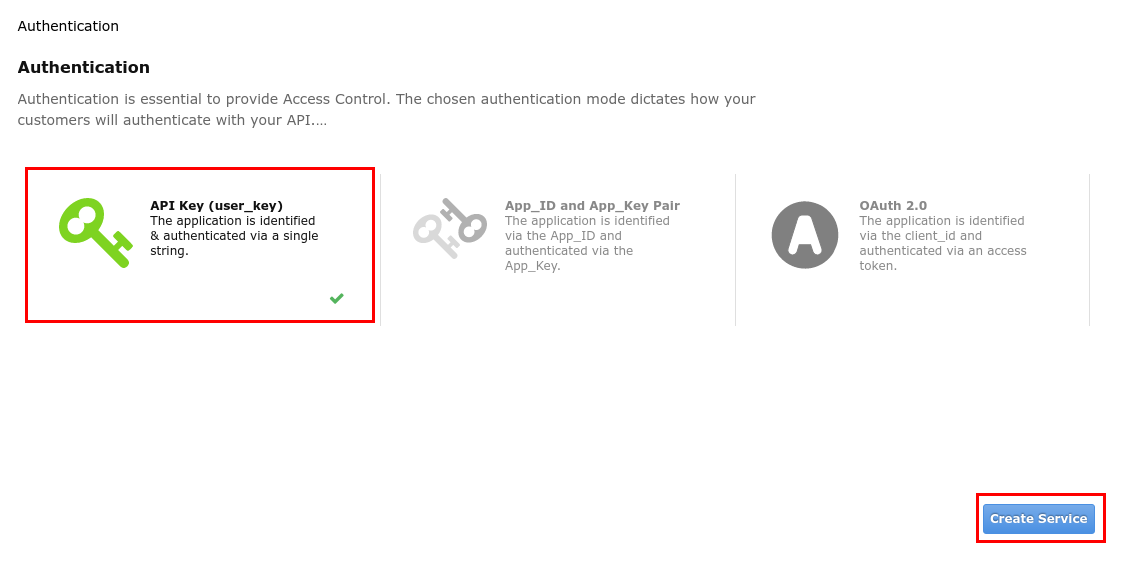
Task: Click the divider between App_ID and OAuth cards
Action: (x=735, y=250)
